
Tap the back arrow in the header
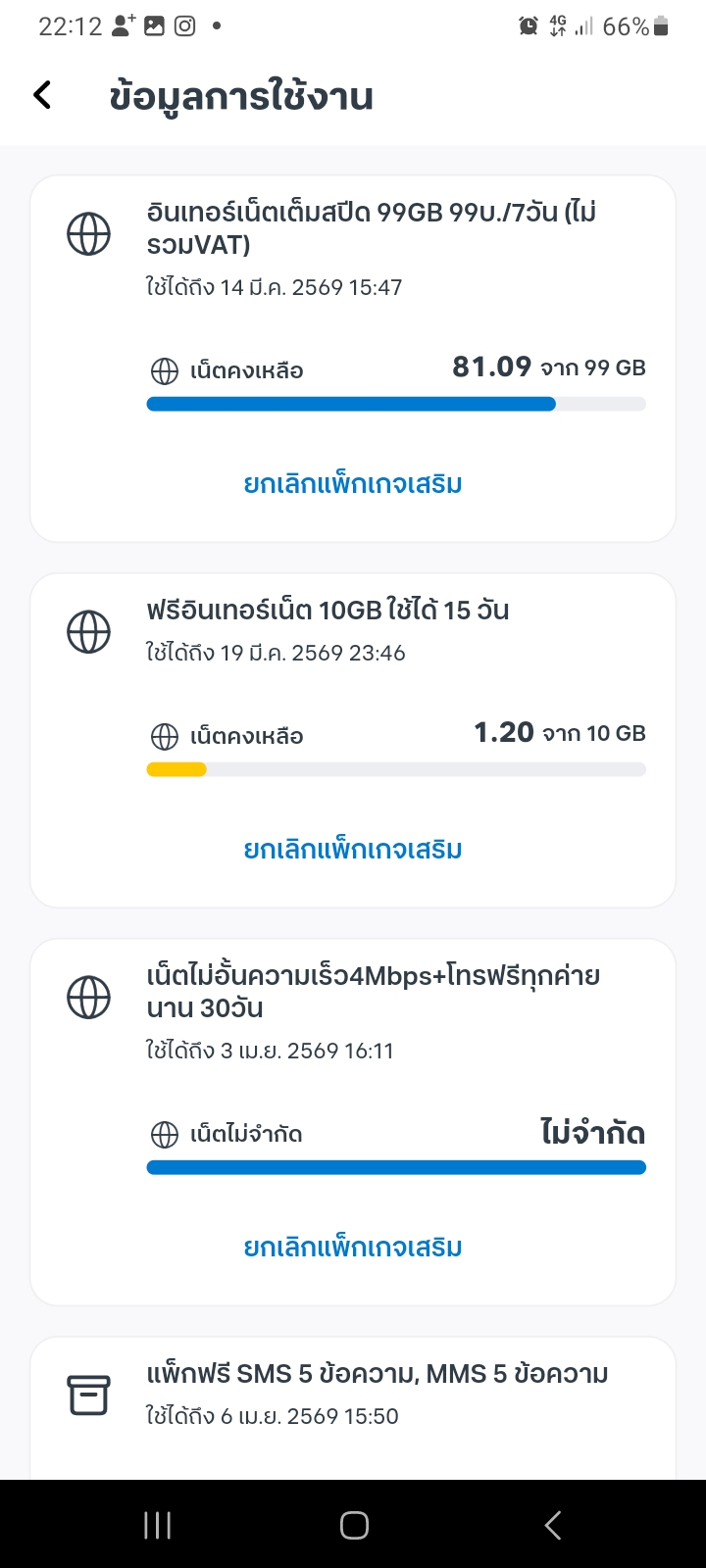click(42, 95)
